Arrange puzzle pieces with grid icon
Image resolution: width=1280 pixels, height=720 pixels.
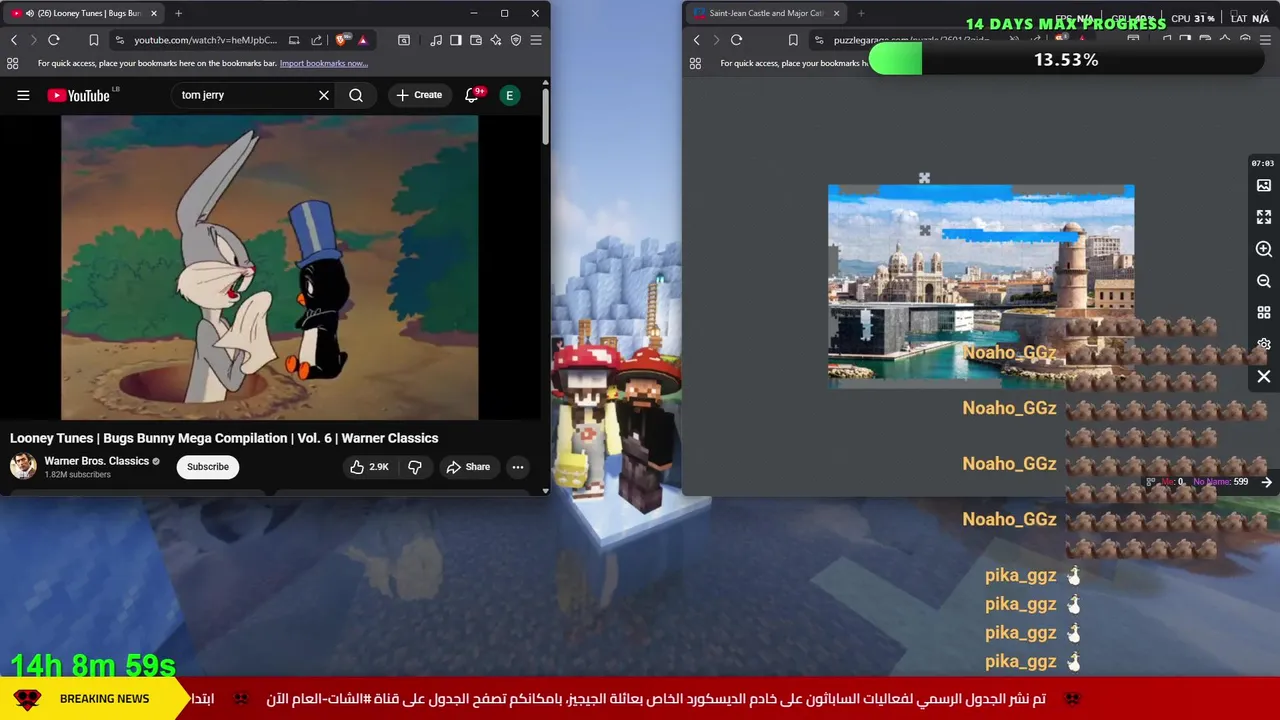(1264, 313)
